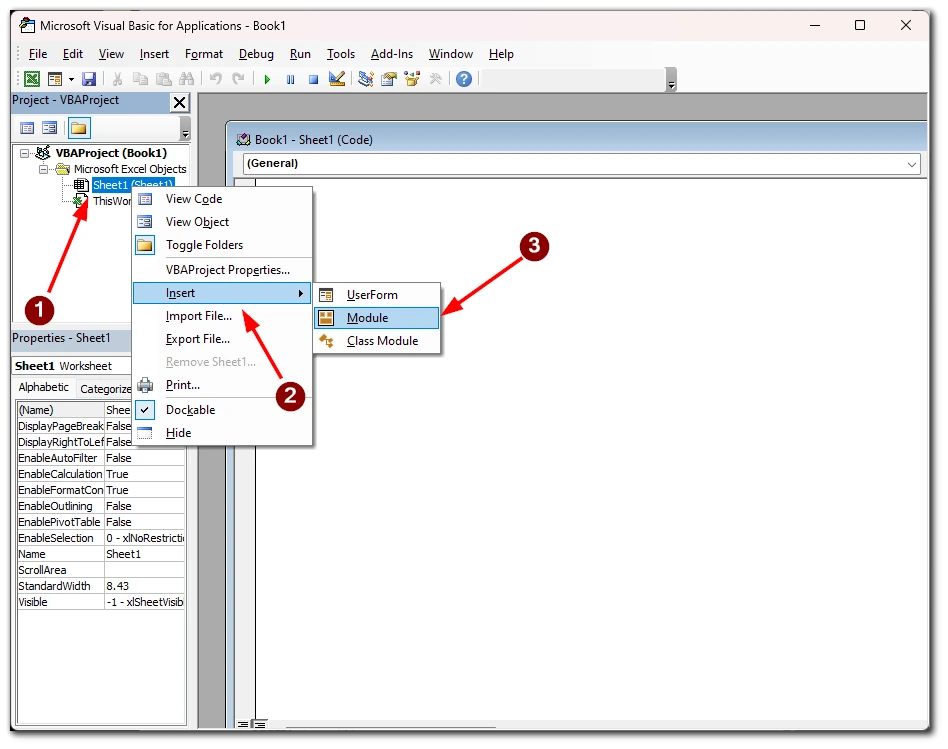Select the StandardWidth value 8.43
948x749 pixels.
144,586
